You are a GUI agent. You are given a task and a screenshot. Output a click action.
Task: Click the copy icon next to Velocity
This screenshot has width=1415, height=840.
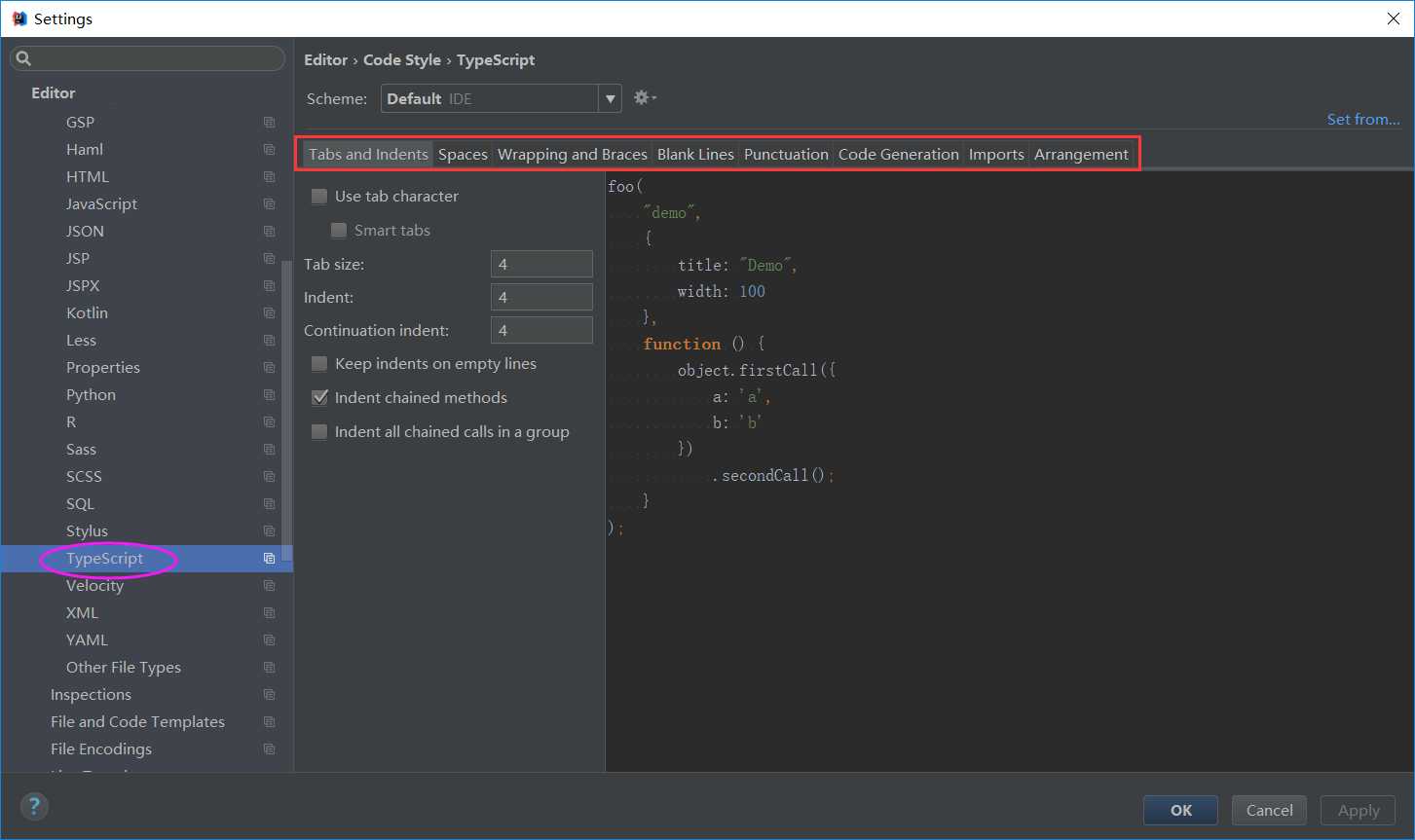(x=269, y=586)
